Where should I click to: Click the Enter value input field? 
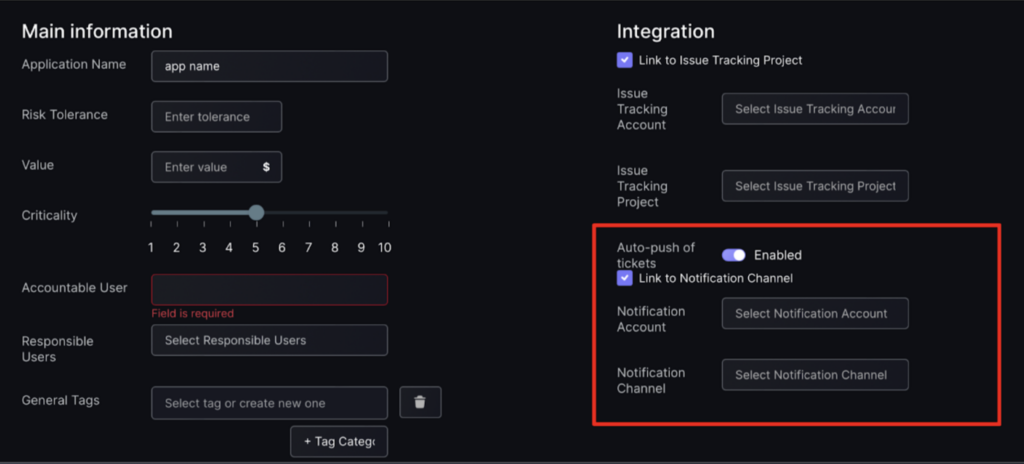pyautogui.click(x=216, y=167)
